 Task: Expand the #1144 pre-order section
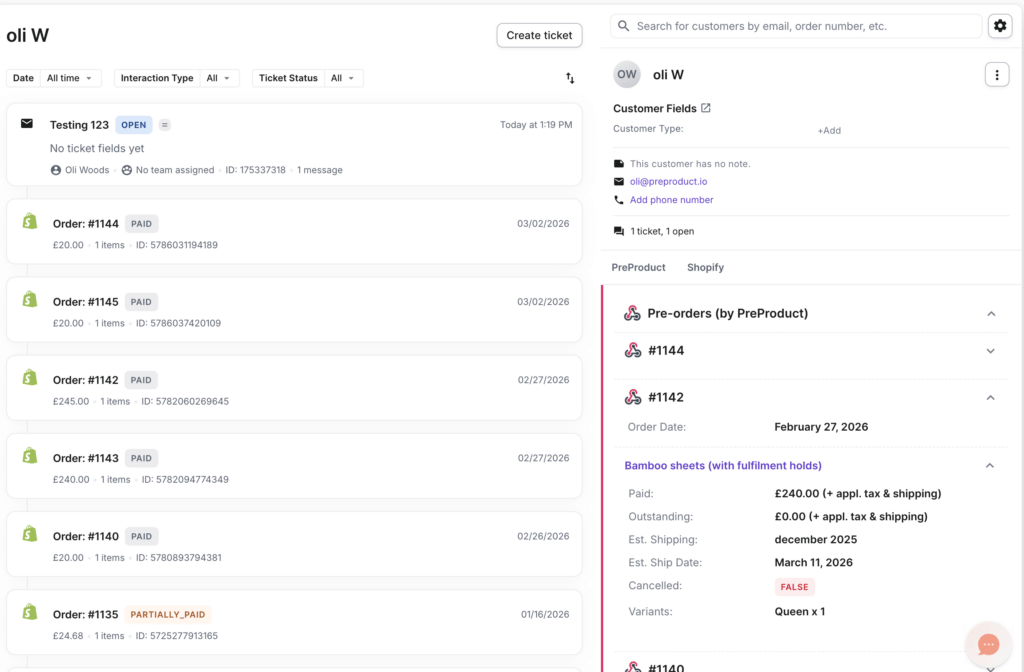pos(990,351)
